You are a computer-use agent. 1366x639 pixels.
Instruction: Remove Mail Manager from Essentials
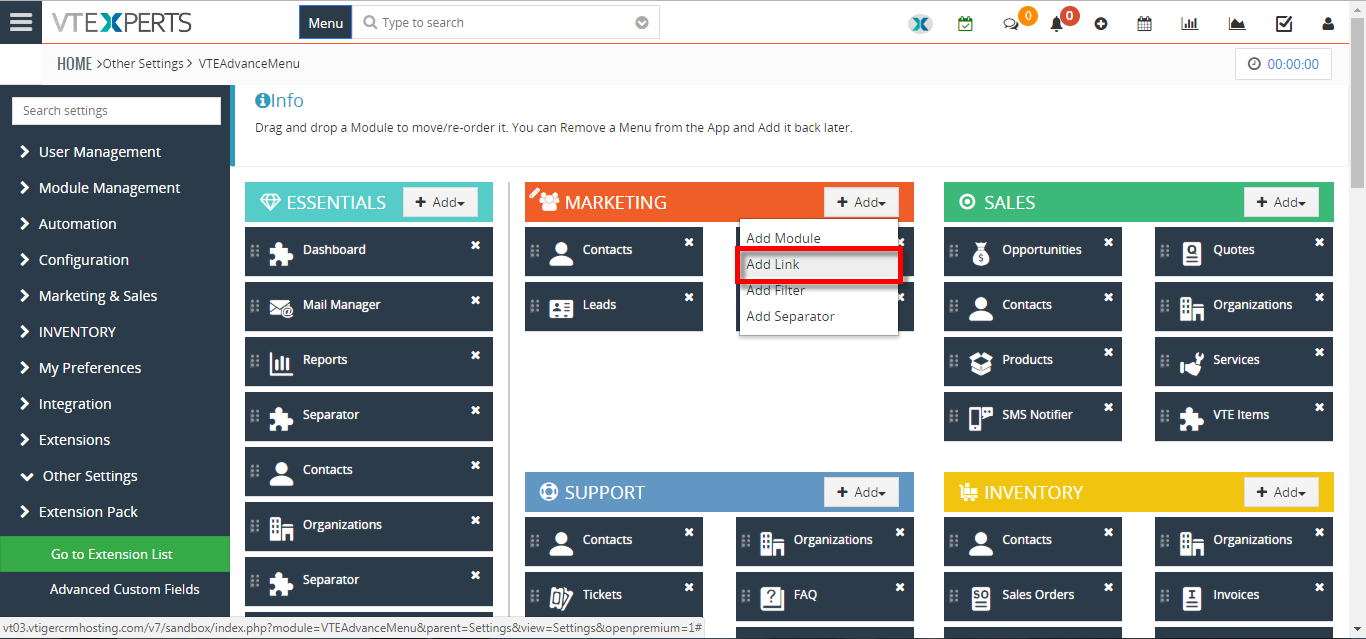click(x=476, y=300)
